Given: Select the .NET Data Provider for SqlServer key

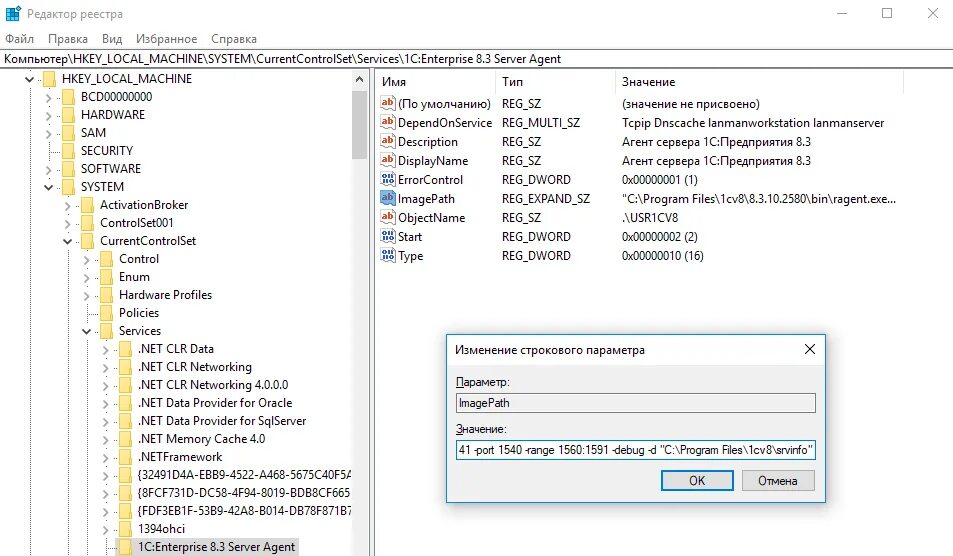Looking at the screenshot, I should pyautogui.click(x=222, y=420).
